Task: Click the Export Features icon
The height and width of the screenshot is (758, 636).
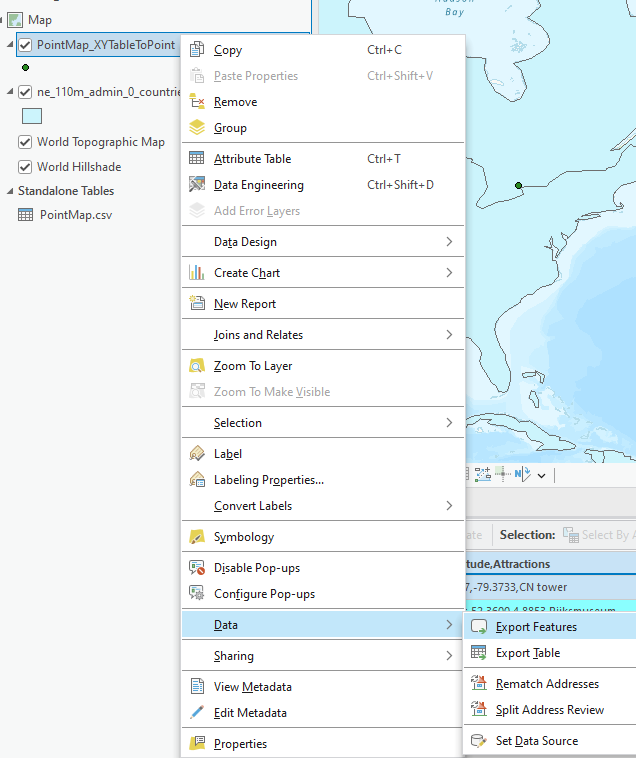Action: click(x=479, y=627)
